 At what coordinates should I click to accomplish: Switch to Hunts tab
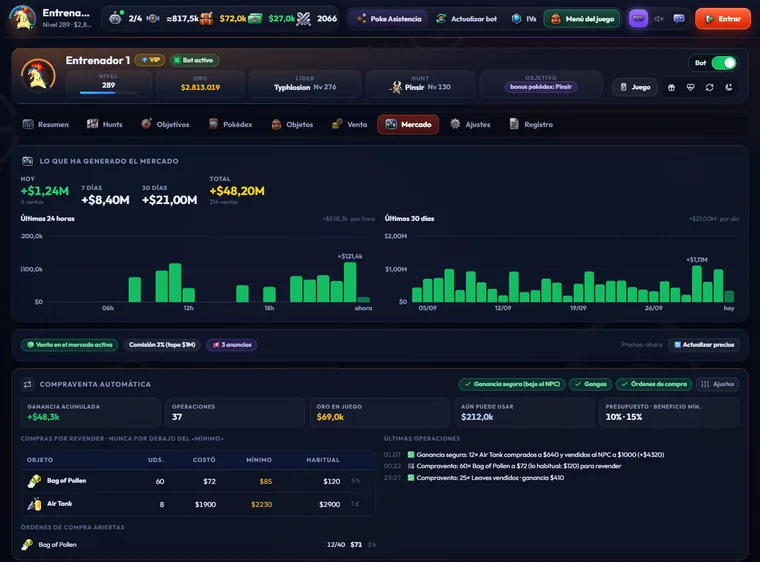tap(105, 125)
